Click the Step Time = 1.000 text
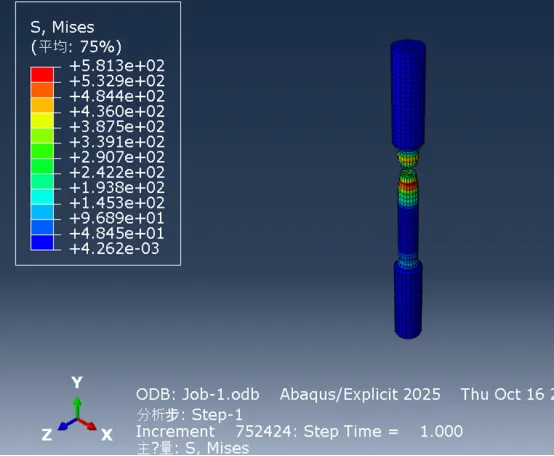Image resolution: width=554 pixels, height=456 pixels. tap(383, 431)
